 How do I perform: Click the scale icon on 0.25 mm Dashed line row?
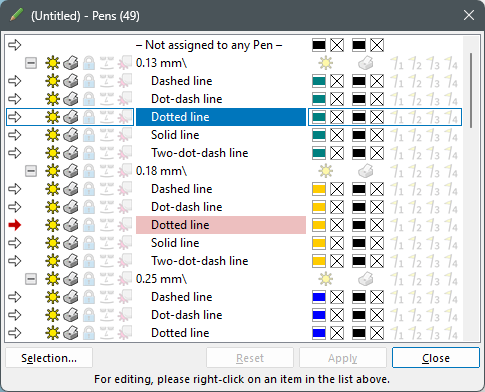107,297
